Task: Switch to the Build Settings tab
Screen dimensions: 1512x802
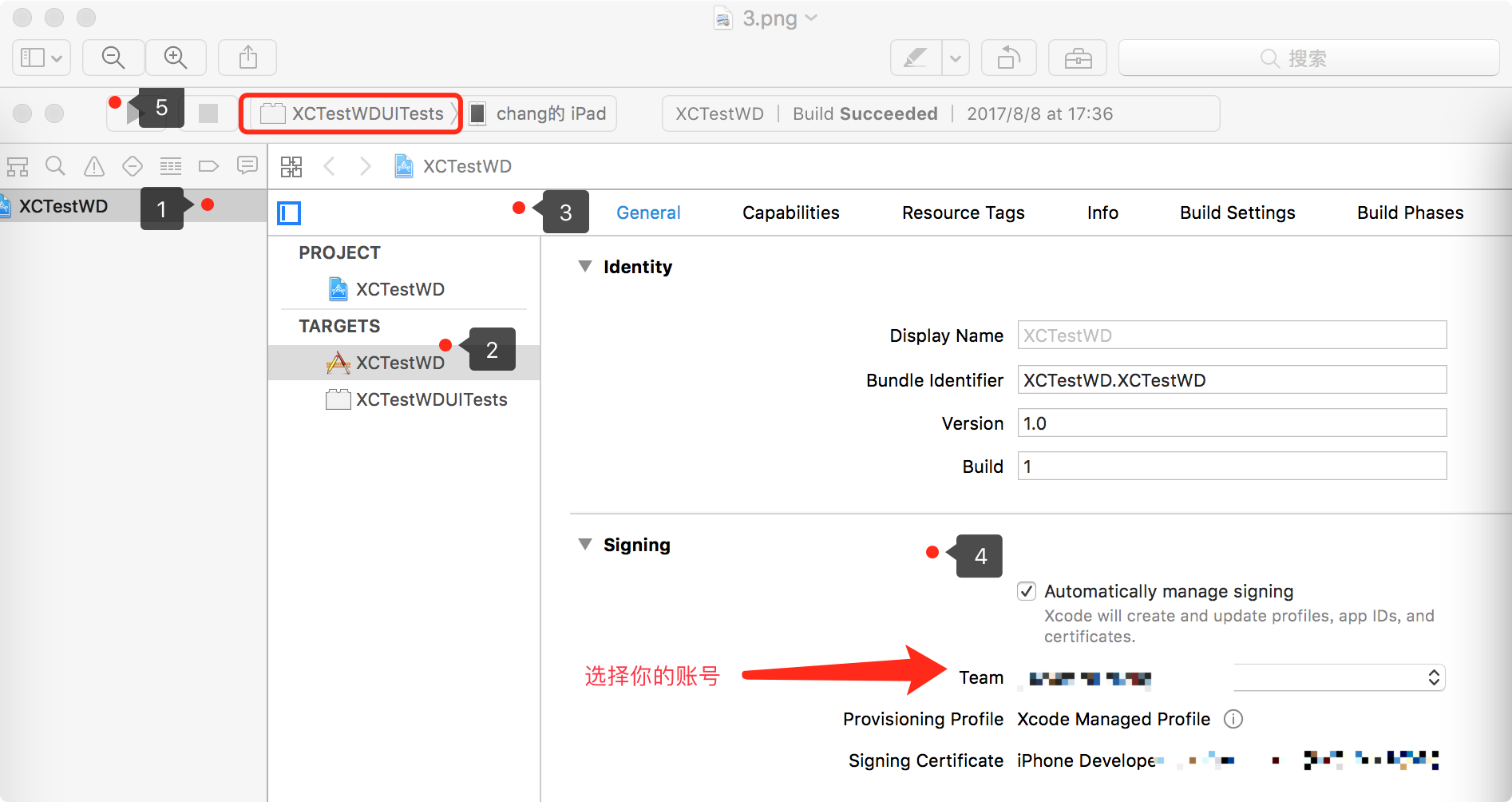Action: click(1237, 212)
